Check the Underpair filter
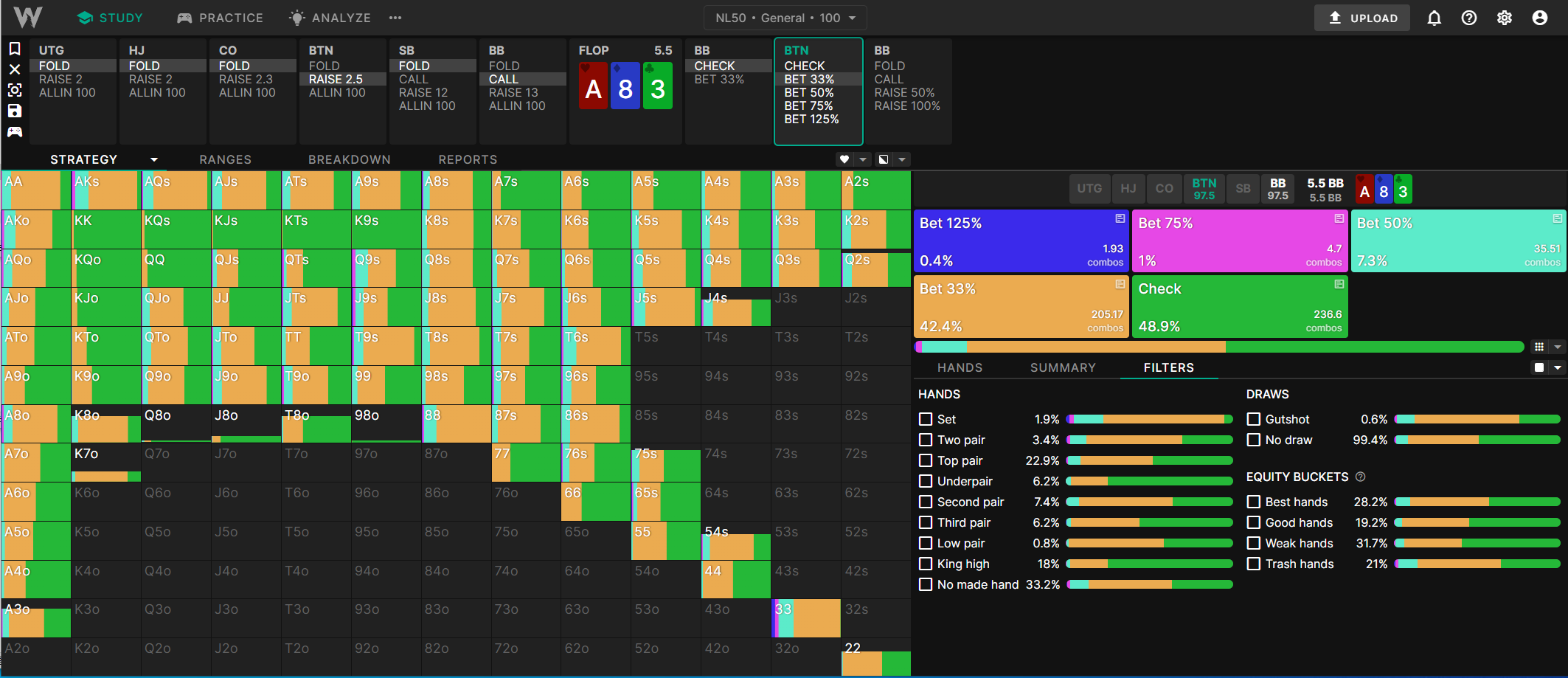Image resolution: width=1568 pixels, height=678 pixels. 926,481
